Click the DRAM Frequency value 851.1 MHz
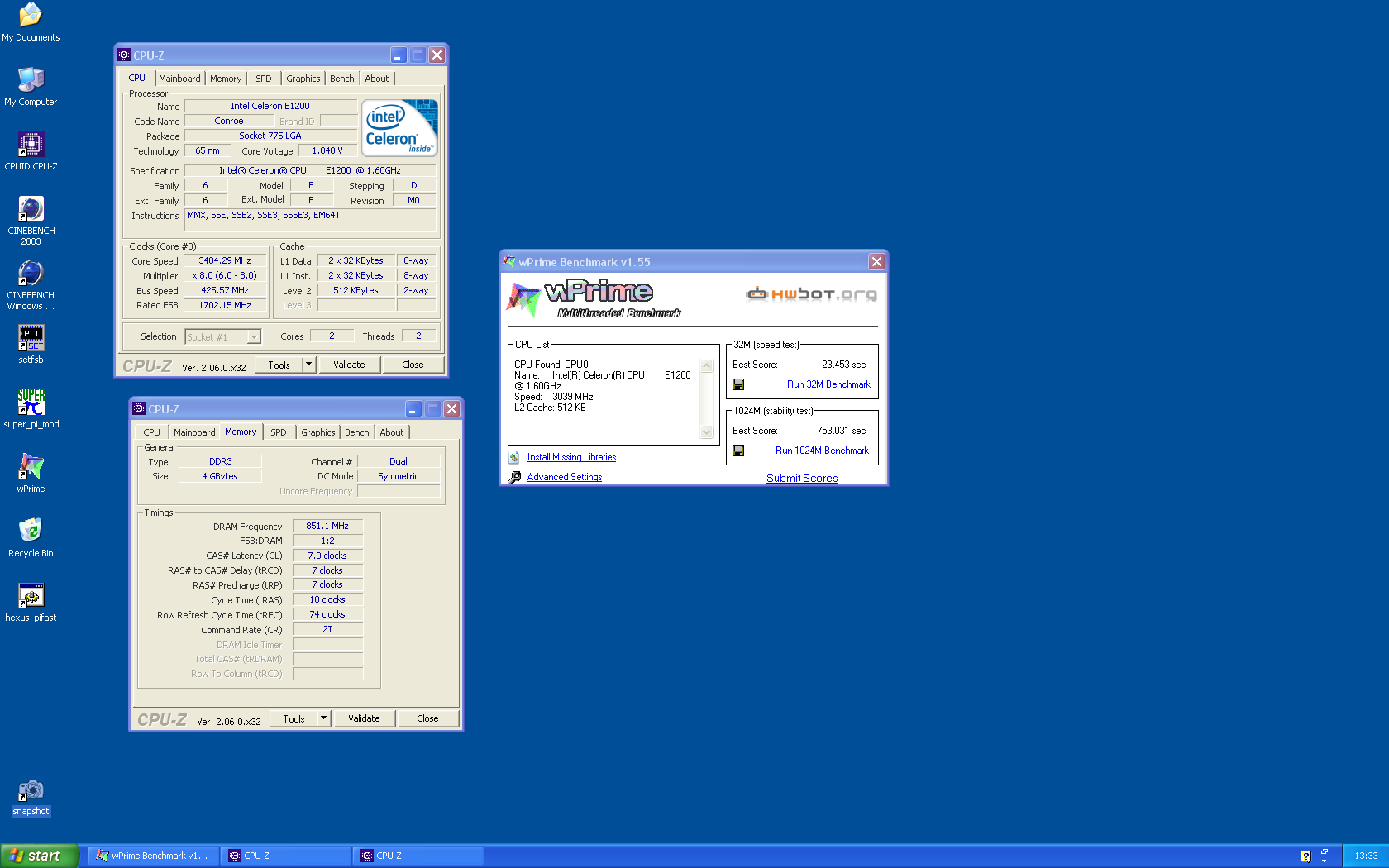The image size is (1389, 868). pos(327,526)
